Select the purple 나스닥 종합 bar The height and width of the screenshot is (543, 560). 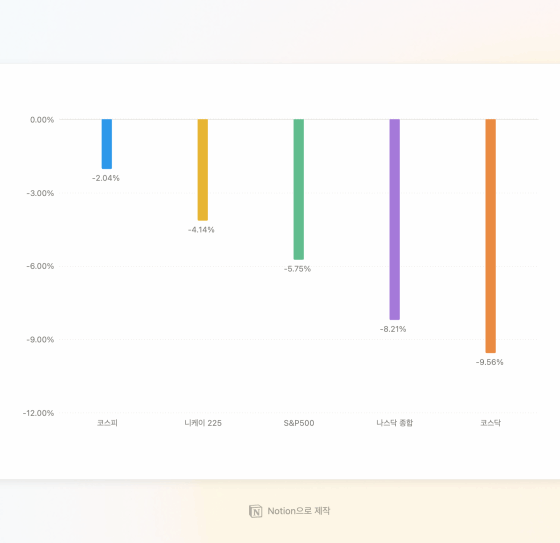395,219
